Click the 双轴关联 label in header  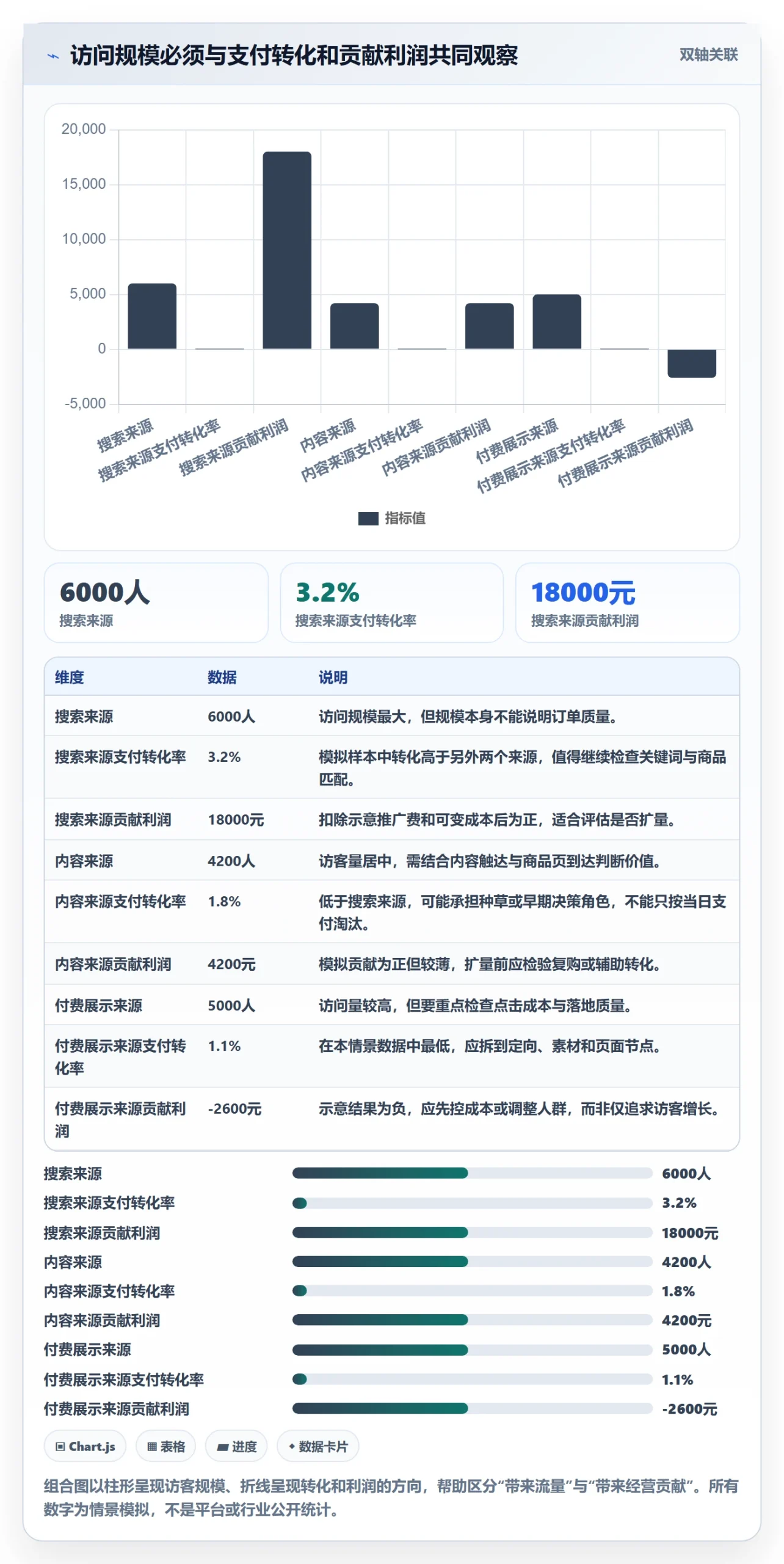click(708, 55)
